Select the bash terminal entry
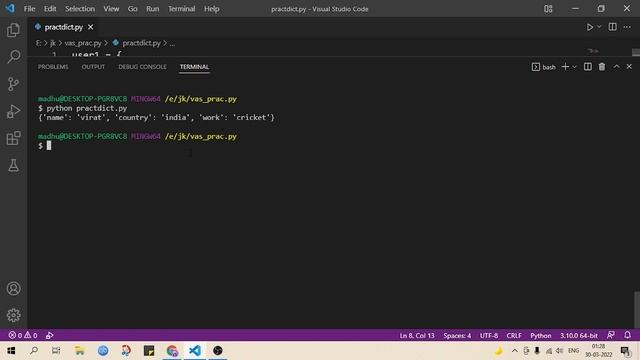 544,67
